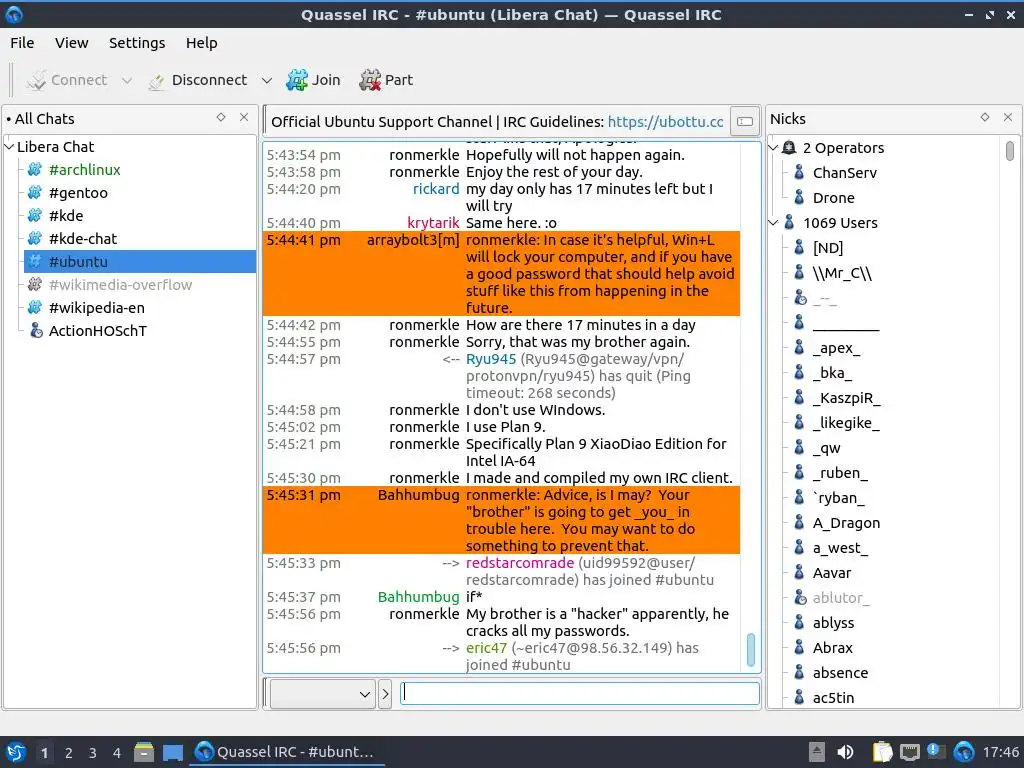Float the Nicks panel
Image resolution: width=1024 pixels, height=768 pixels.
[985, 118]
